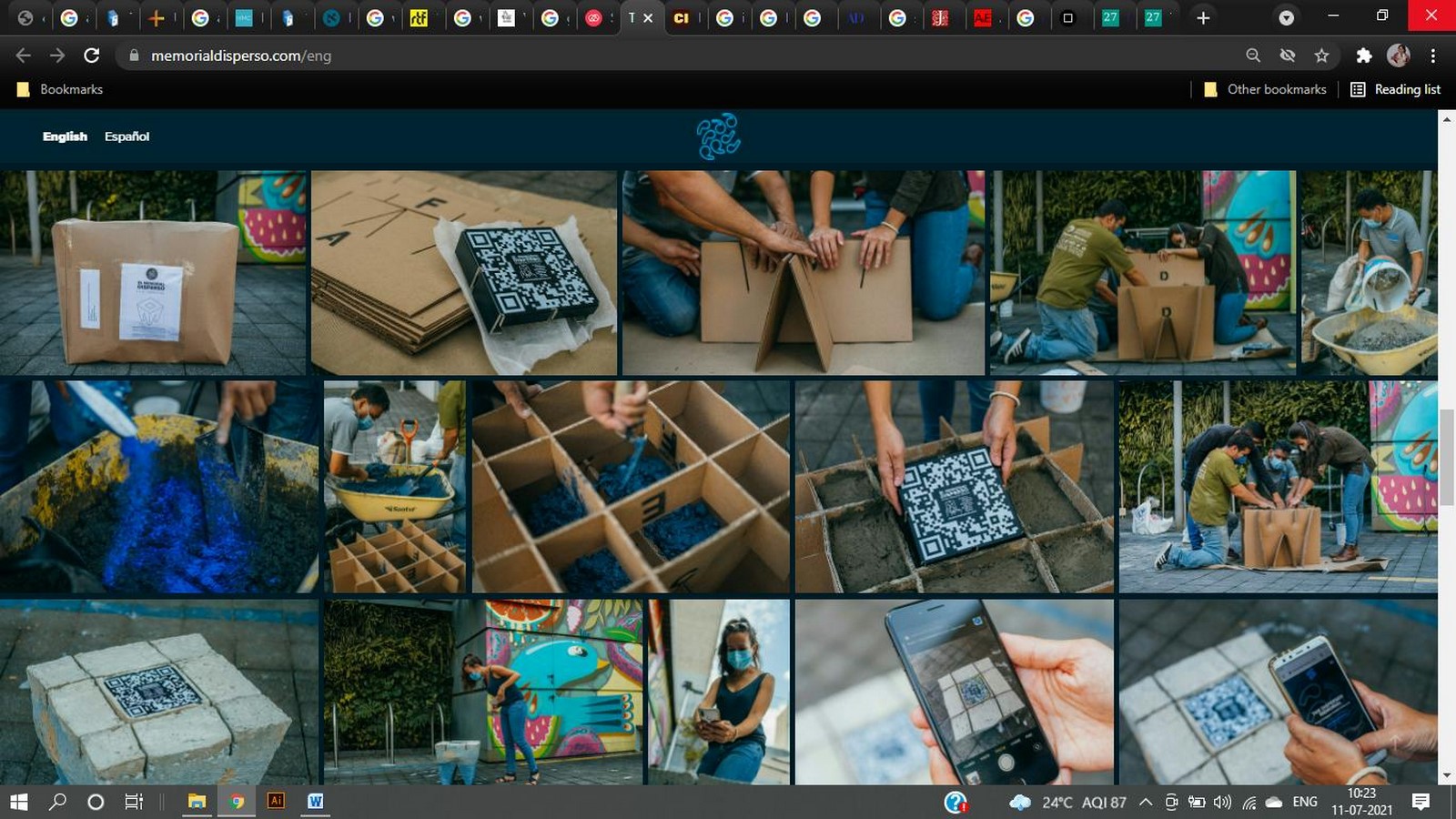Close the active tab
The image size is (1456, 819).
[x=648, y=17]
